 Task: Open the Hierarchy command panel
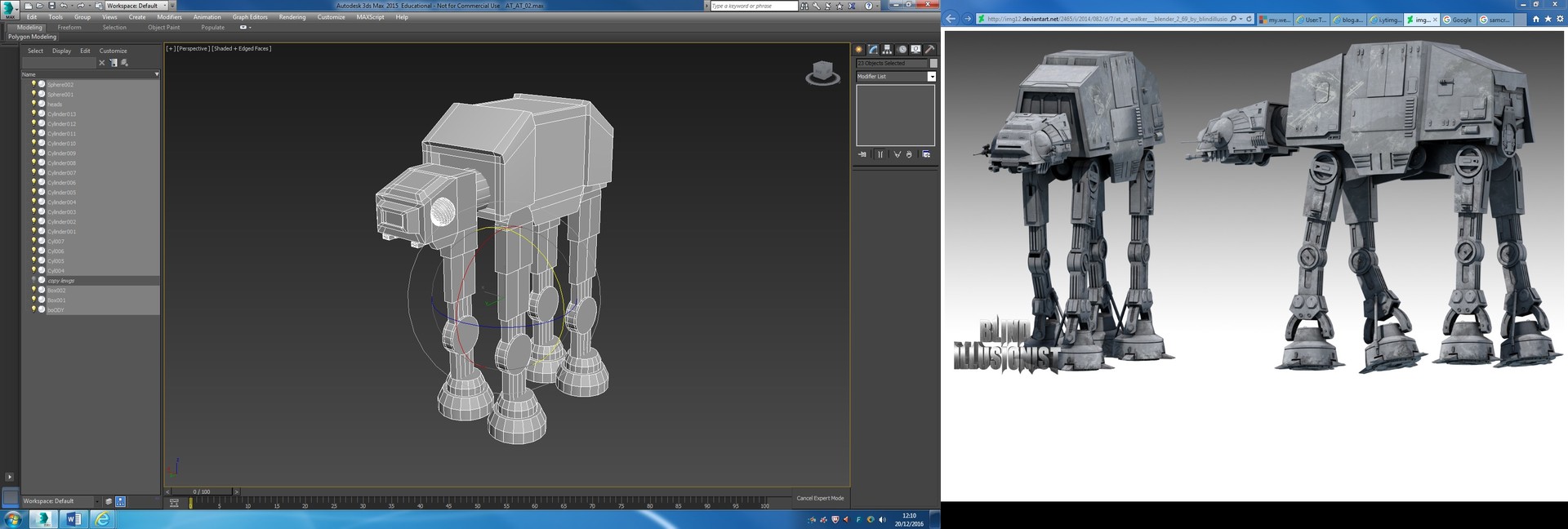(x=887, y=50)
